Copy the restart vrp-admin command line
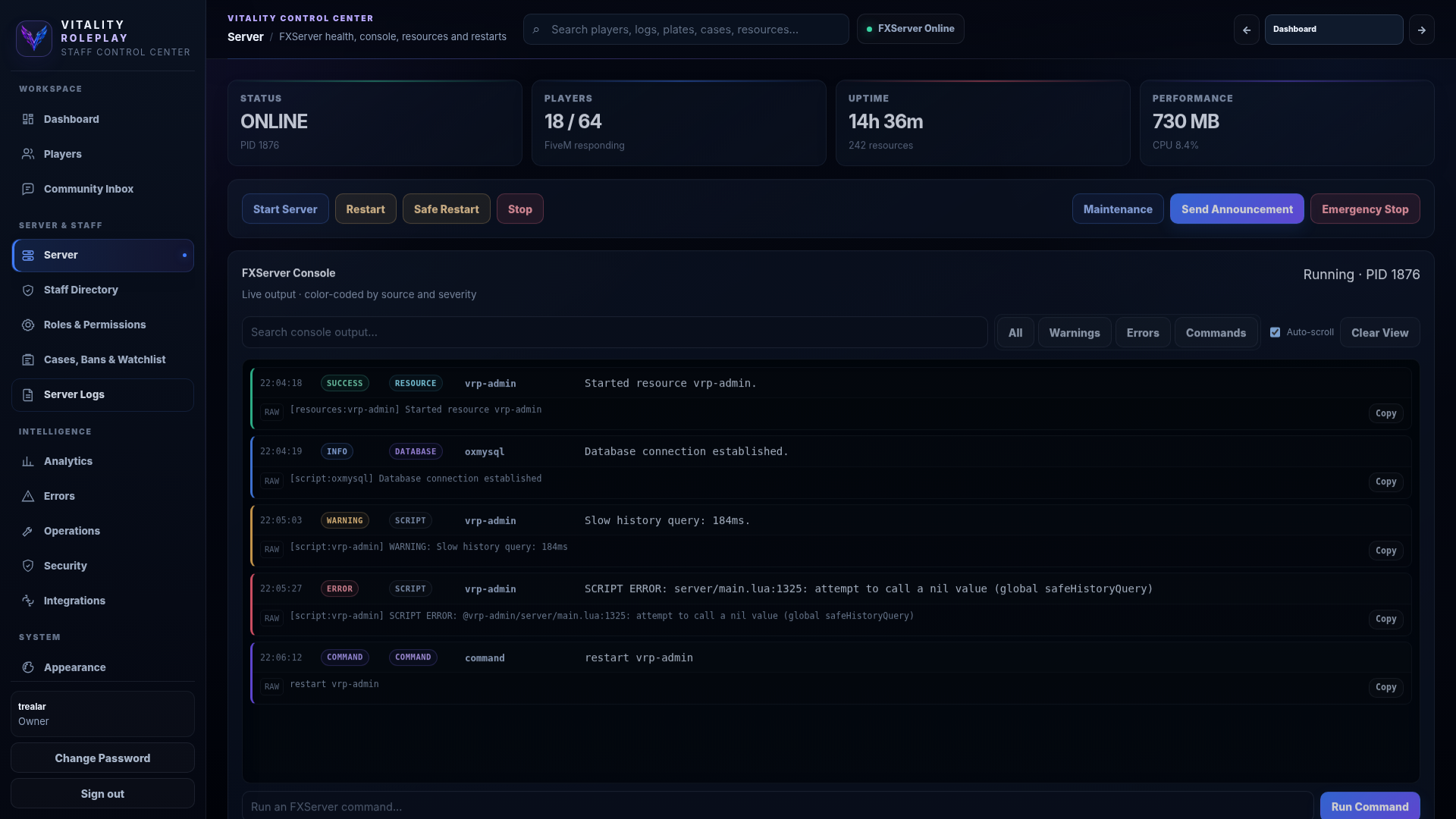 pos(1385,688)
